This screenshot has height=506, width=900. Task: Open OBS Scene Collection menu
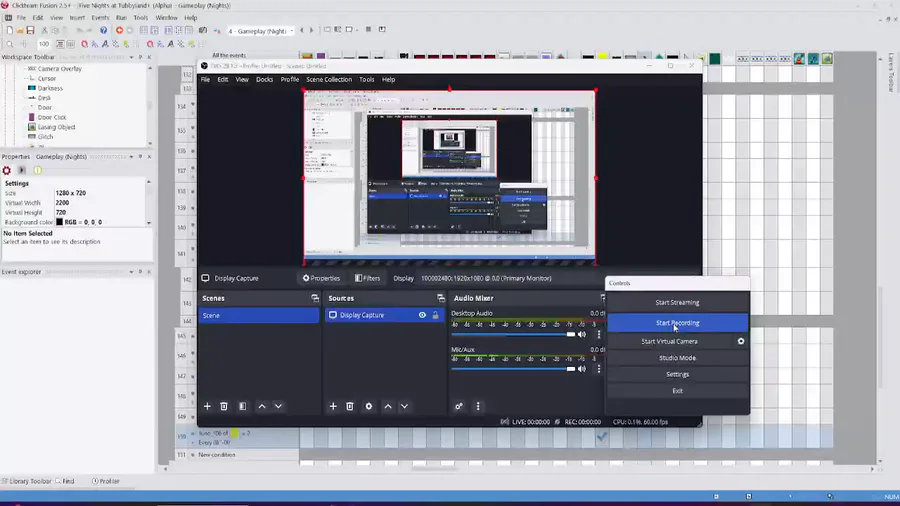click(x=329, y=80)
